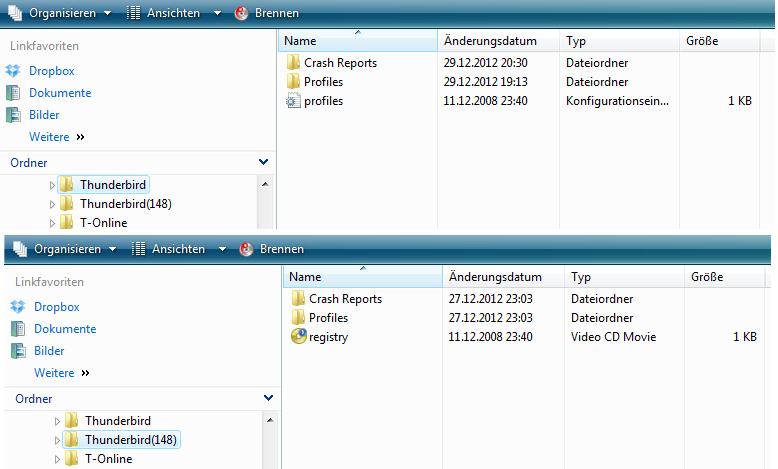Click Ansichten grid icon in lower window
The image size is (778, 469).
click(138, 249)
